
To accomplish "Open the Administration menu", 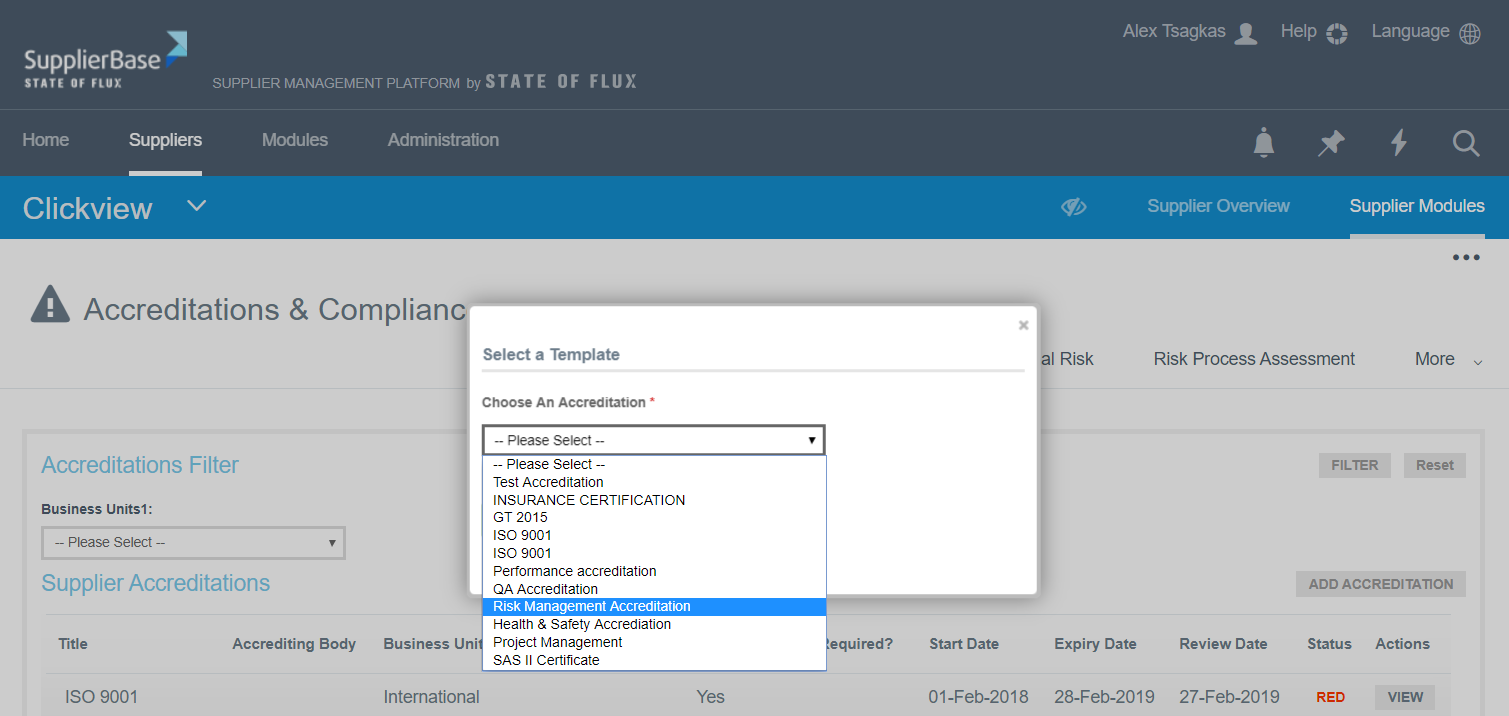I will (443, 140).
